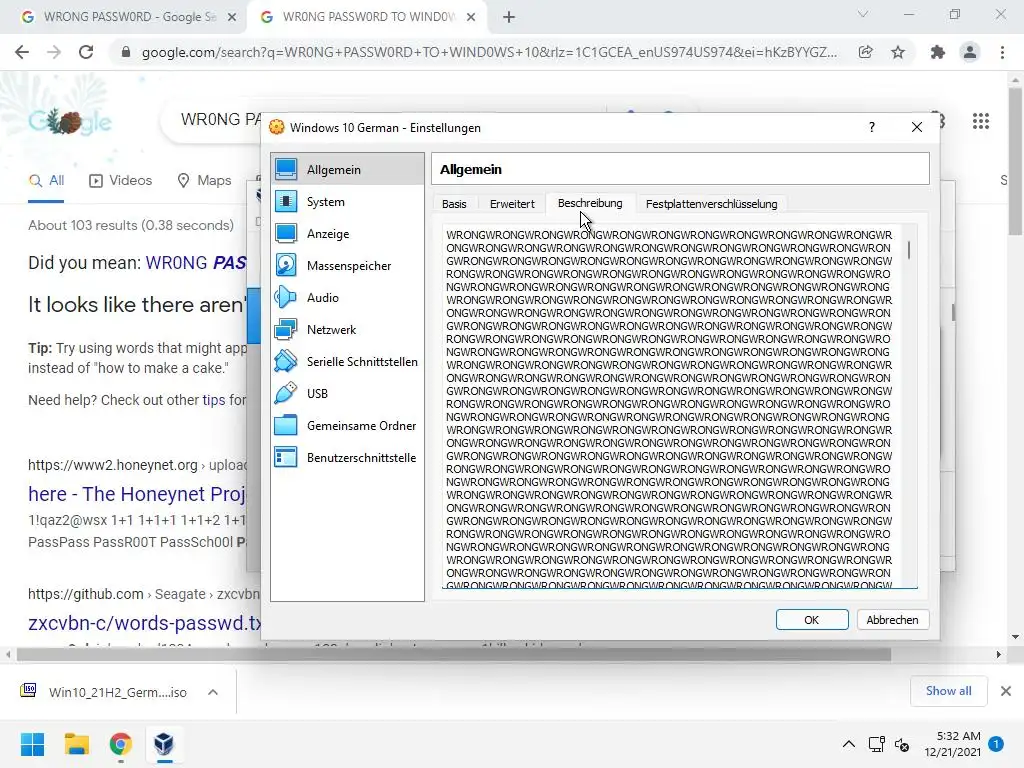The height and width of the screenshot is (768, 1024).
Task: Open the Gemeinsame Ordner icon
Action: (286, 425)
